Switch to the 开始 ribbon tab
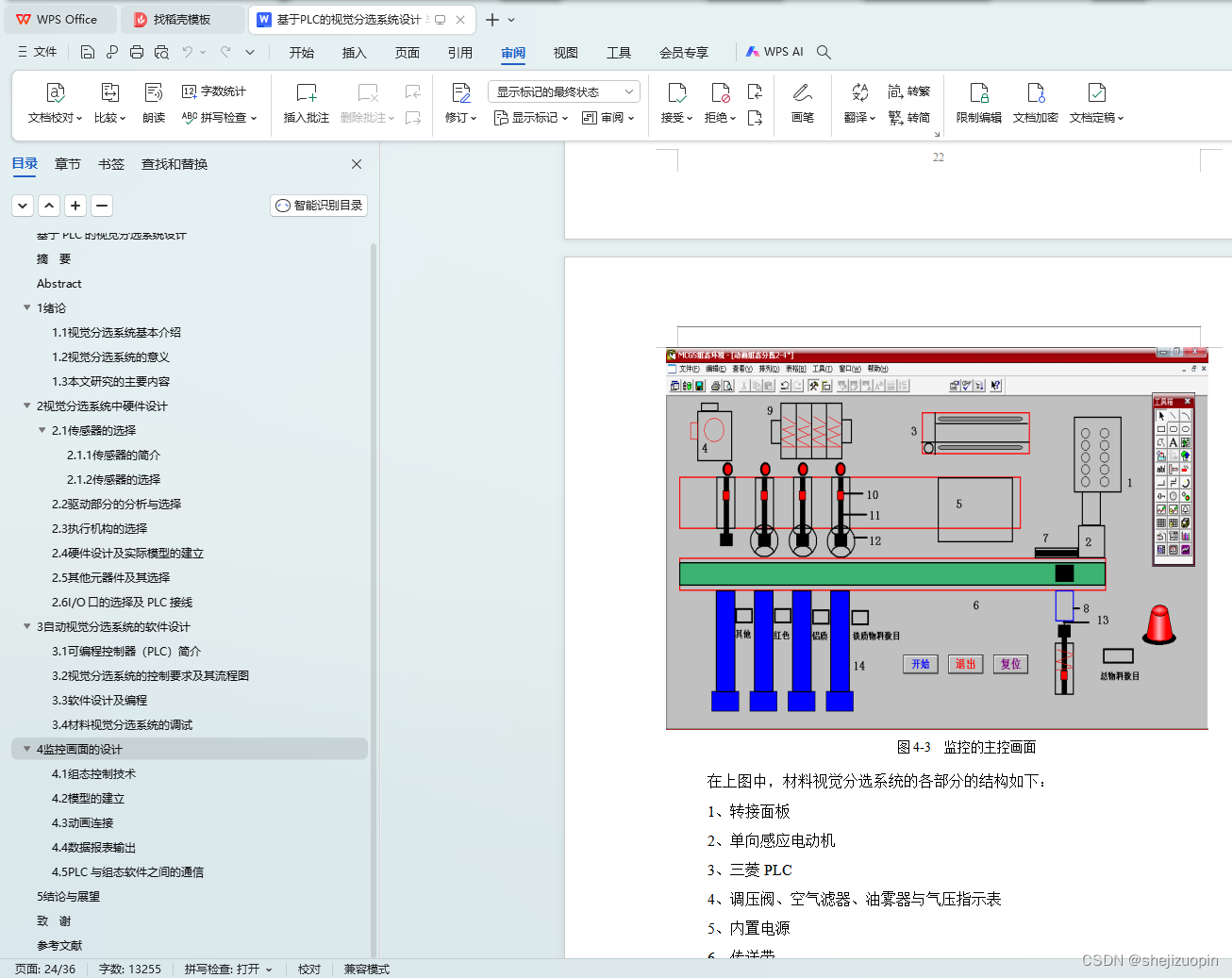Screen dimensions: 1232x978 click(x=302, y=53)
